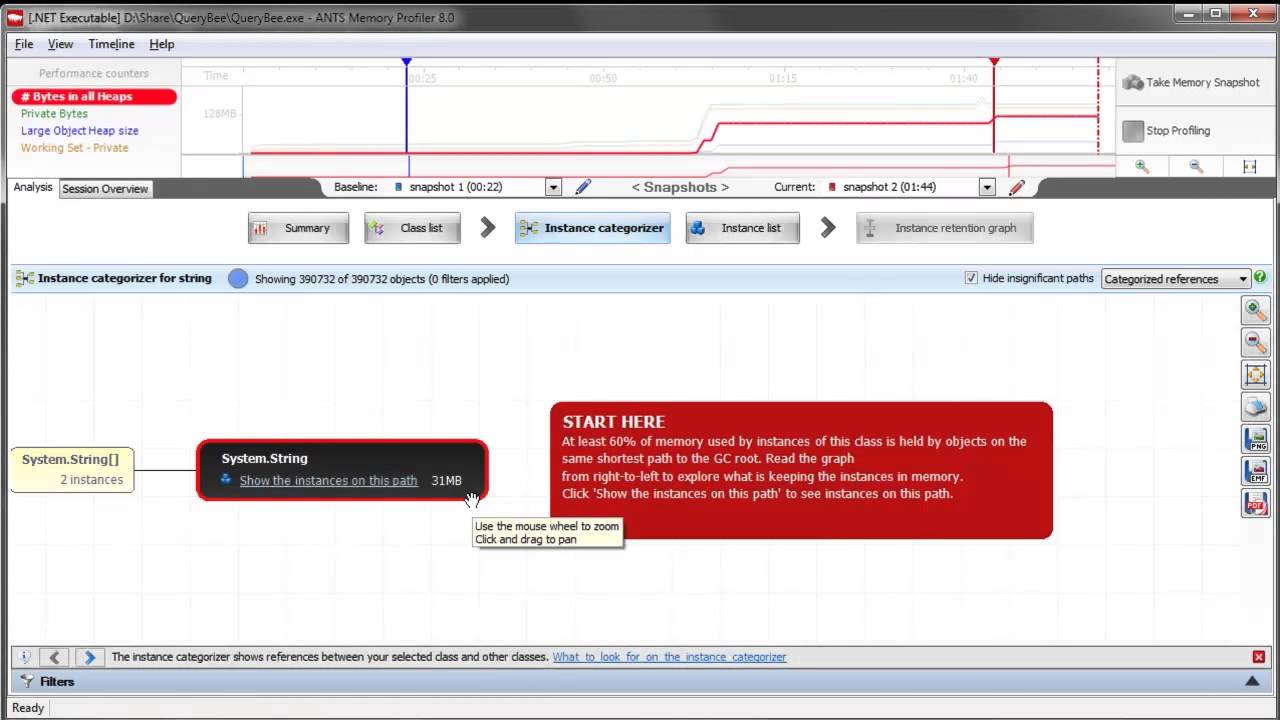
Task: Select the Private Bytes counter
Action: coord(54,114)
